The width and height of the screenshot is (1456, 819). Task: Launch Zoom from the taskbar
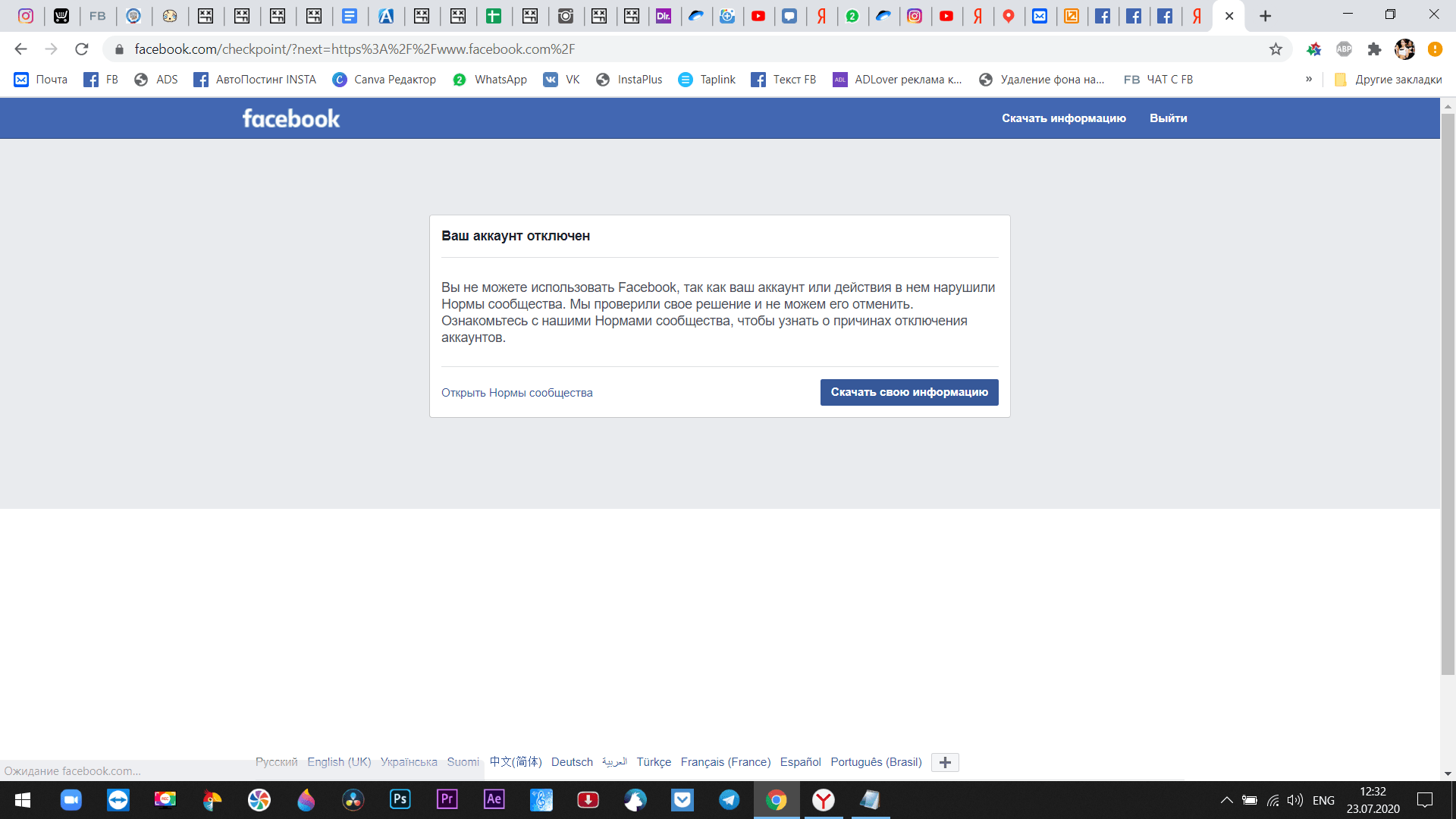(71, 800)
